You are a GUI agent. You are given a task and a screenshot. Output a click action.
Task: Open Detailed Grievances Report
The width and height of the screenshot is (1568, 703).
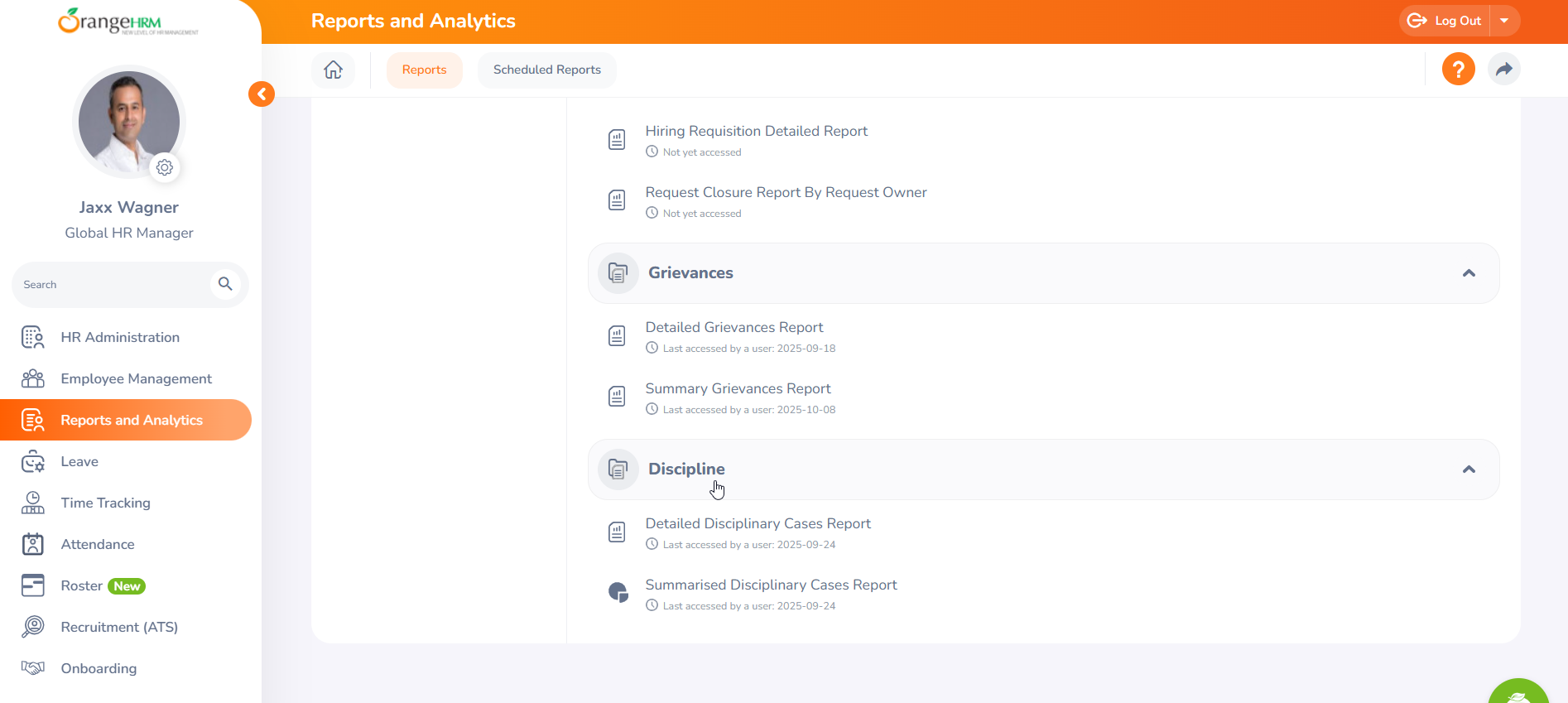[x=733, y=328]
